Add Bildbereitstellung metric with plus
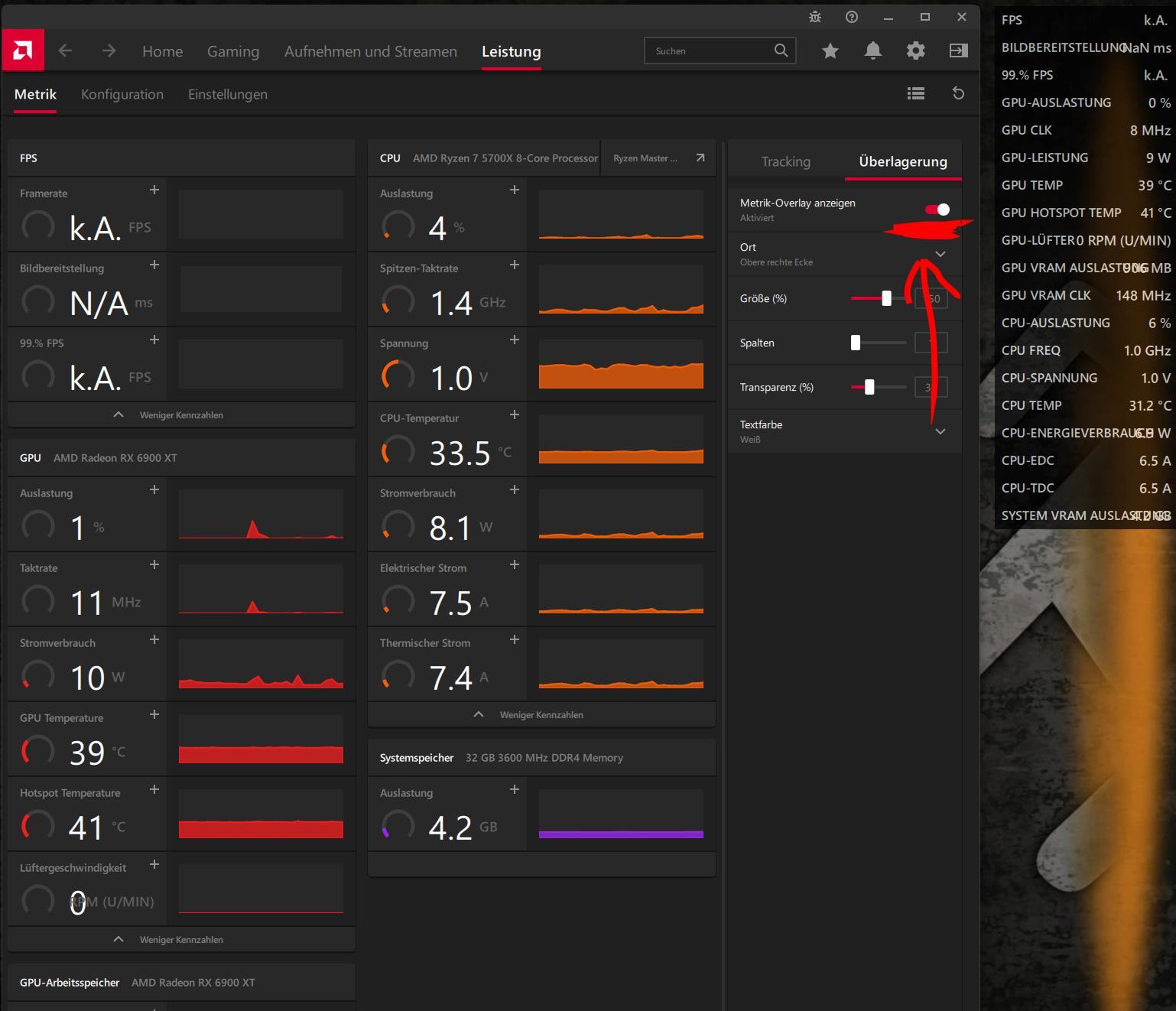Screen dimensions: 1176x1011 click(x=154, y=265)
